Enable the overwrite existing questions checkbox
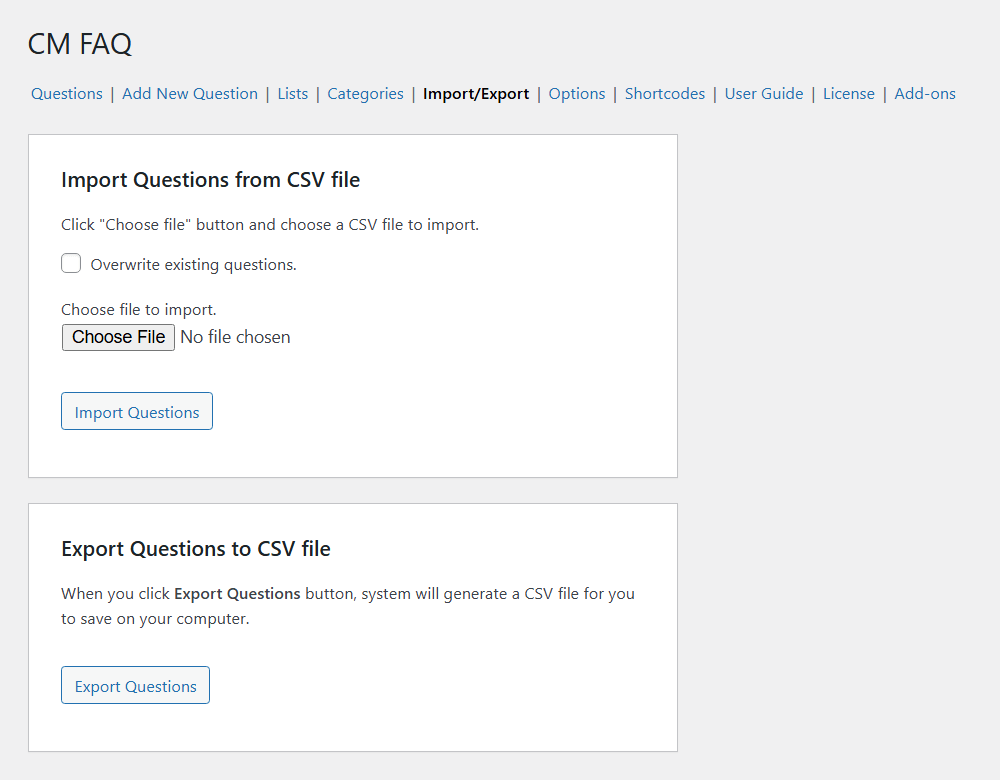 click(71, 264)
